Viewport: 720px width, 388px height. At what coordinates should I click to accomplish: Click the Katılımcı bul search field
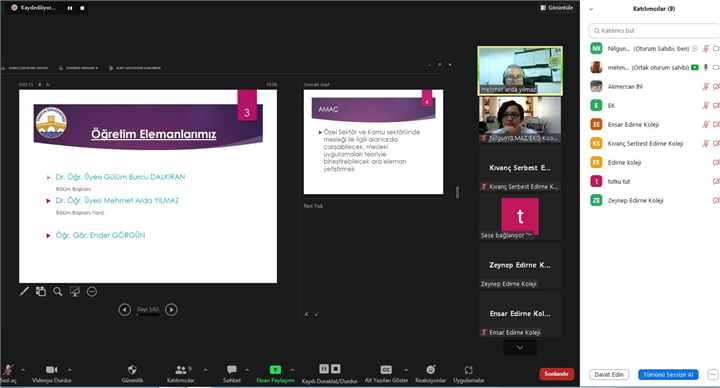coord(654,30)
